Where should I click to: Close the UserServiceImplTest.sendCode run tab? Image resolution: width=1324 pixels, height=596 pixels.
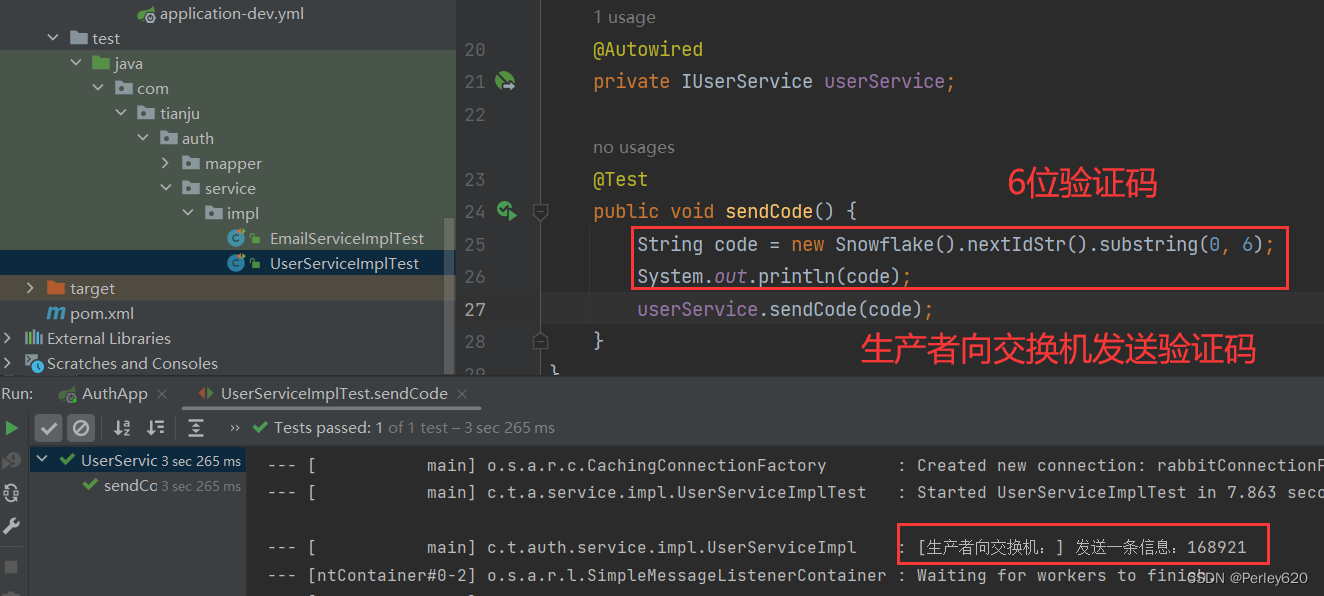[463, 394]
